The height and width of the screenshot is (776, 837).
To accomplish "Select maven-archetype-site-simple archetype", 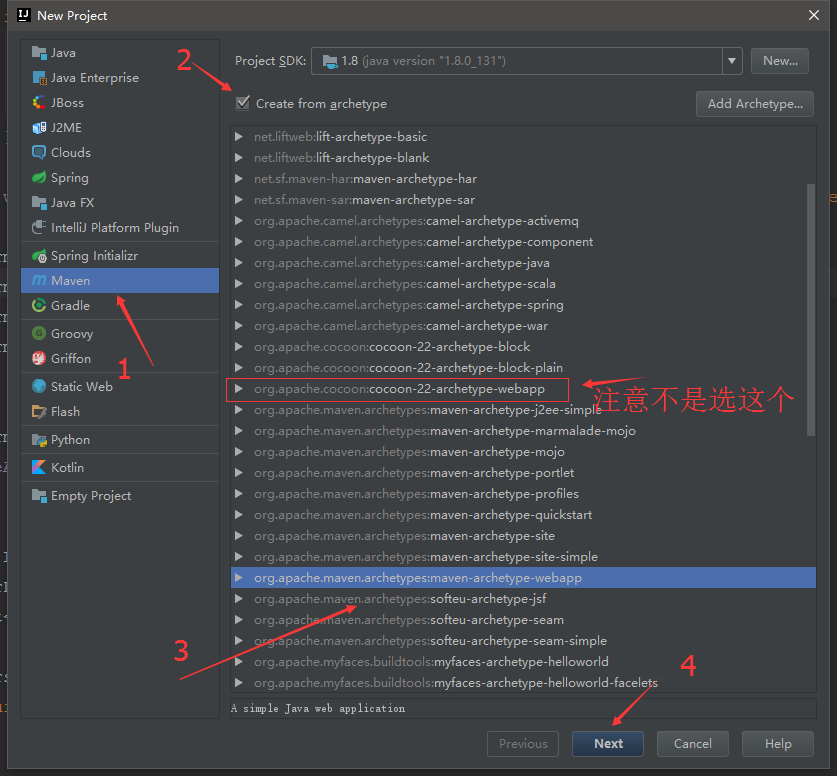I will [523, 557].
